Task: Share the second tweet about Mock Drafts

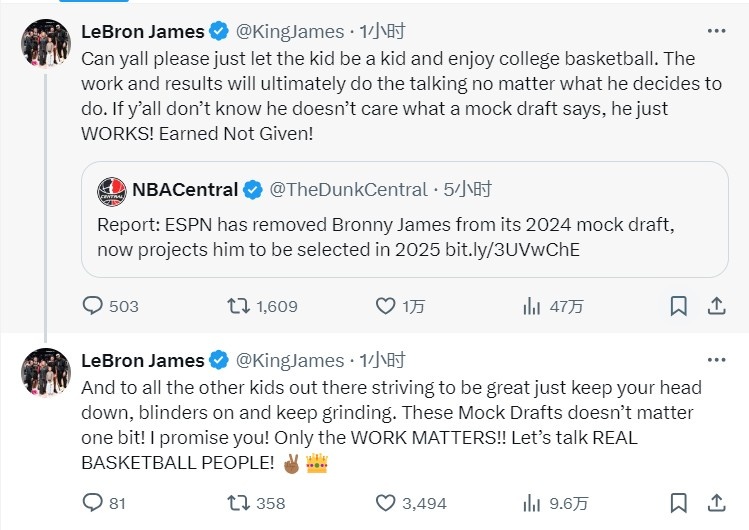Action: tap(716, 503)
